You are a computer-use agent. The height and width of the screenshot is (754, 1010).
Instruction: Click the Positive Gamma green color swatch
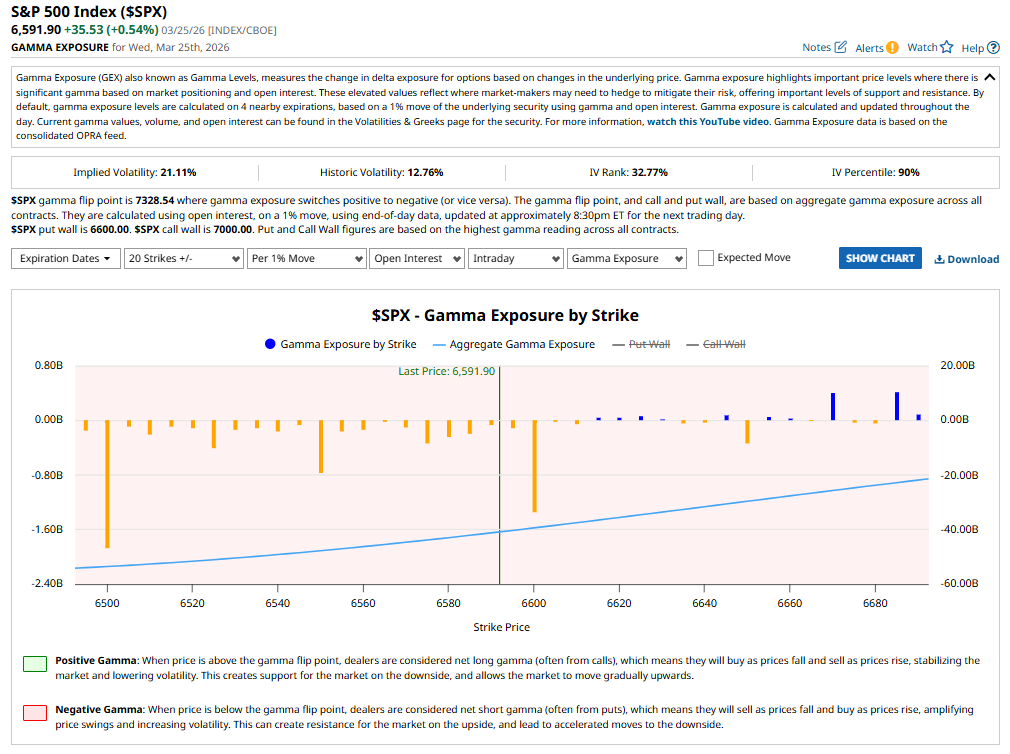35,664
